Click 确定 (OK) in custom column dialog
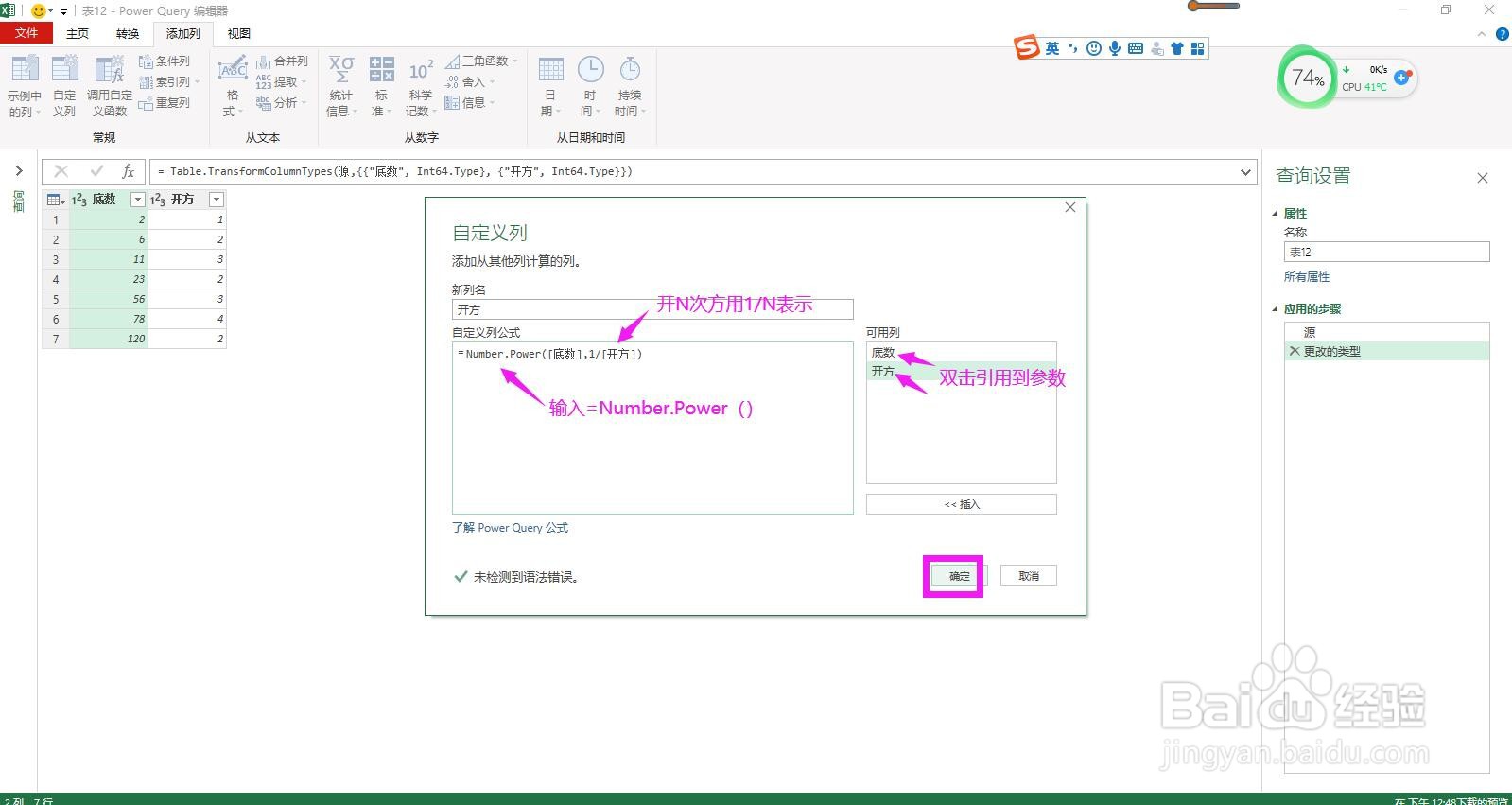 tap(960, 576)
